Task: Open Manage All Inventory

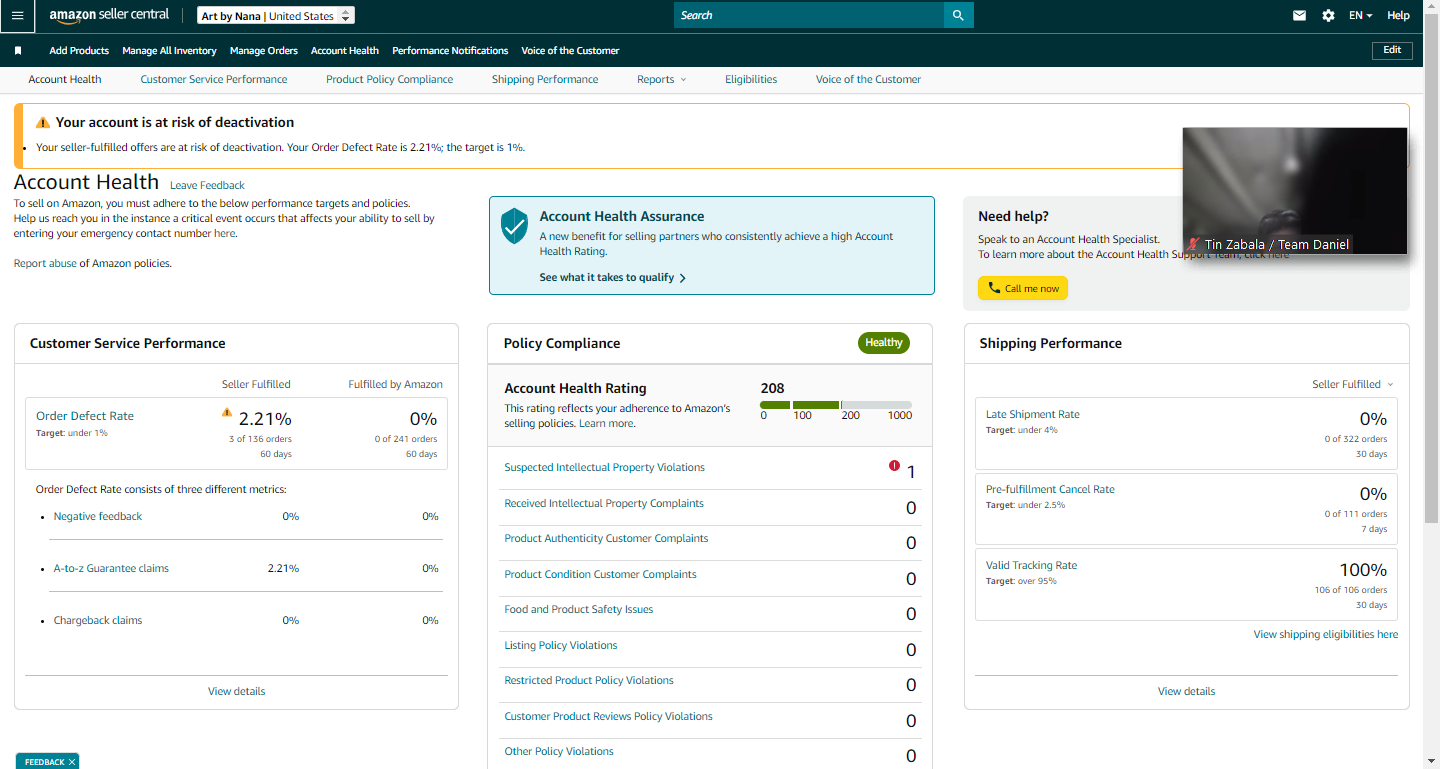Action: tap(169, 50)
